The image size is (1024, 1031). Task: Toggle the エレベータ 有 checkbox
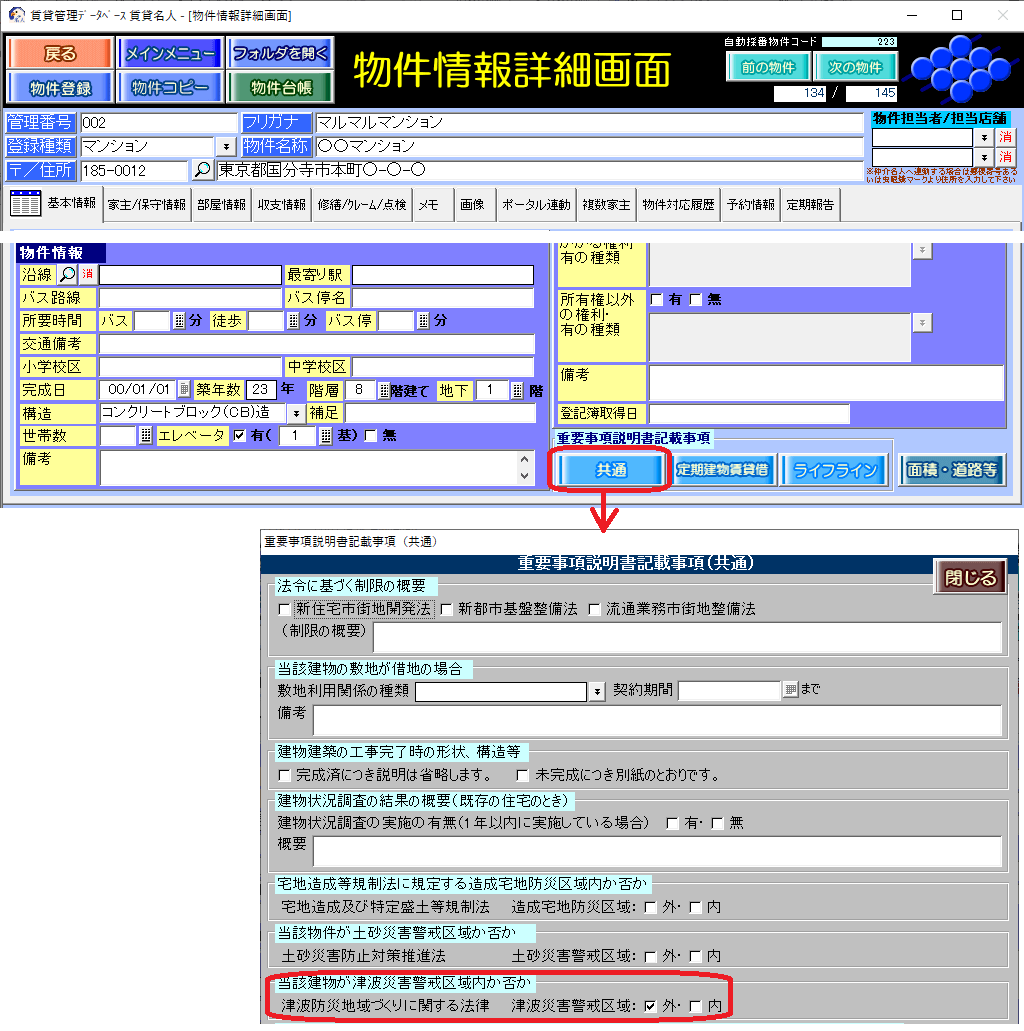pos(239,436)
